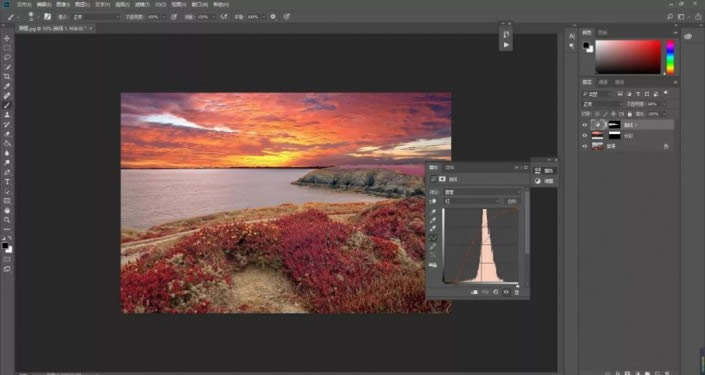705x375 pixels.
Task: Pick the white point eyedropper in Curves
Action: click(434, 228)
